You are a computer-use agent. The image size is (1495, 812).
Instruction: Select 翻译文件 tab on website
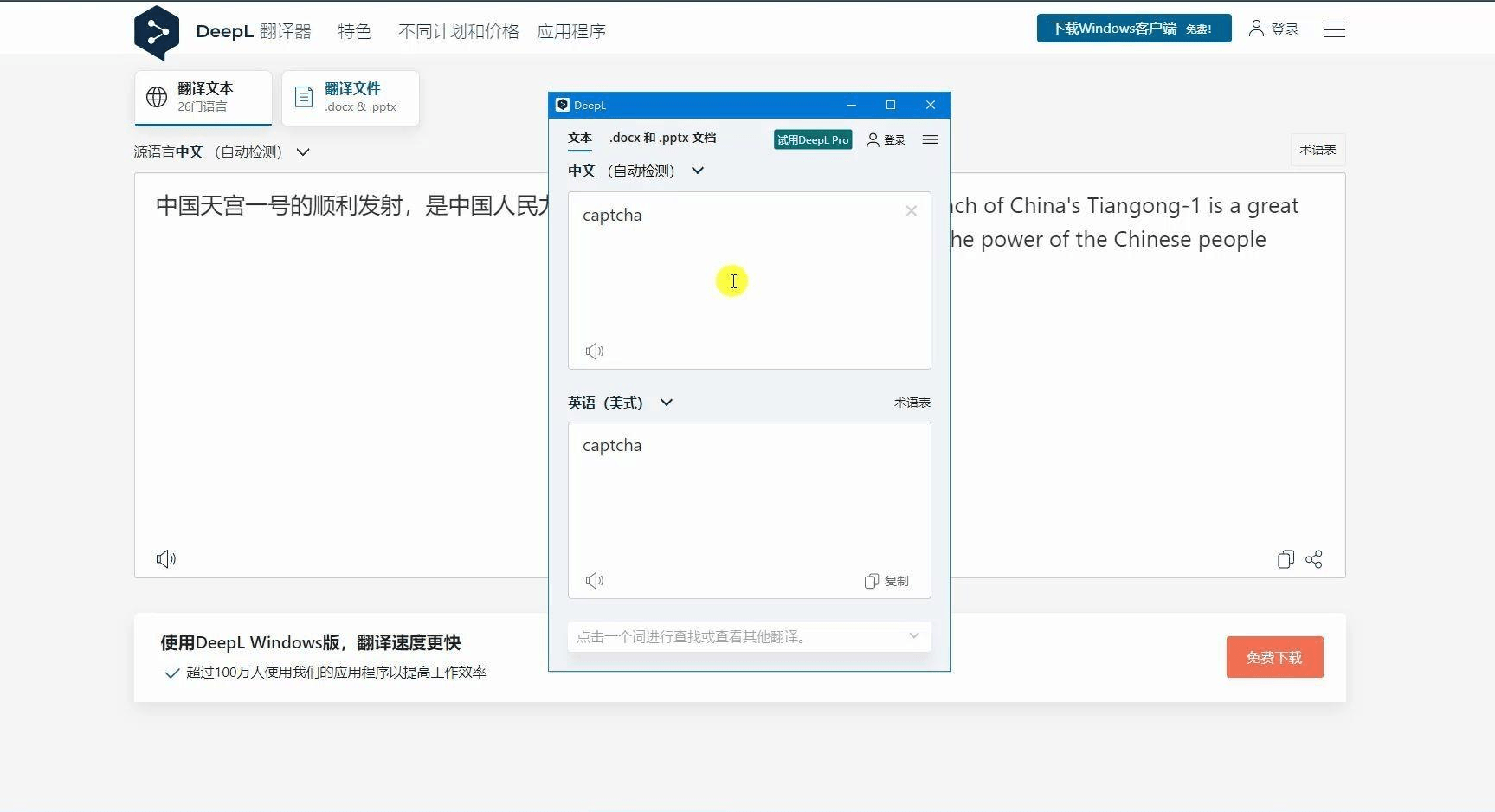(x=351, y=97)
